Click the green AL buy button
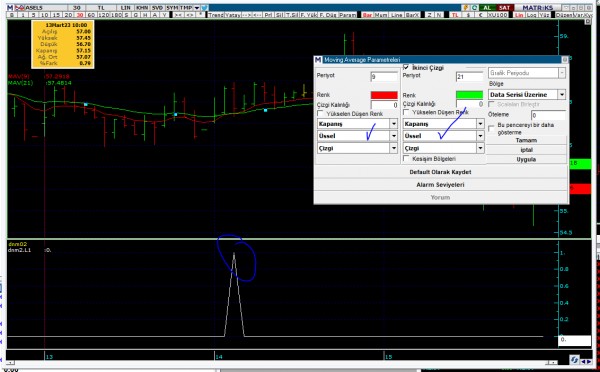 pos(487,8)
